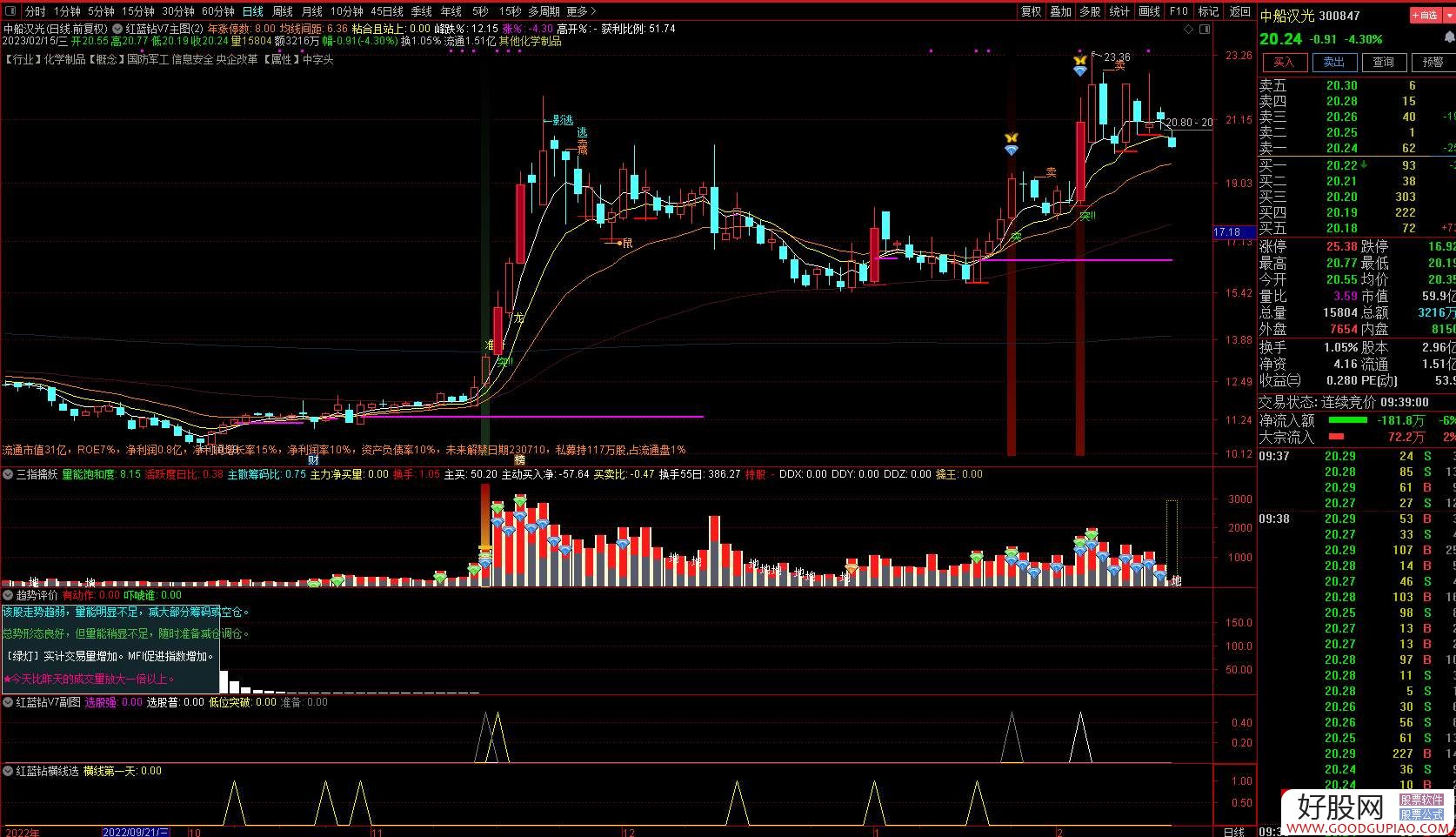Open the 多股 multi-stock view
Image resolution: width=1456 pixels, height=837 pixels.
coord(1090,11)
